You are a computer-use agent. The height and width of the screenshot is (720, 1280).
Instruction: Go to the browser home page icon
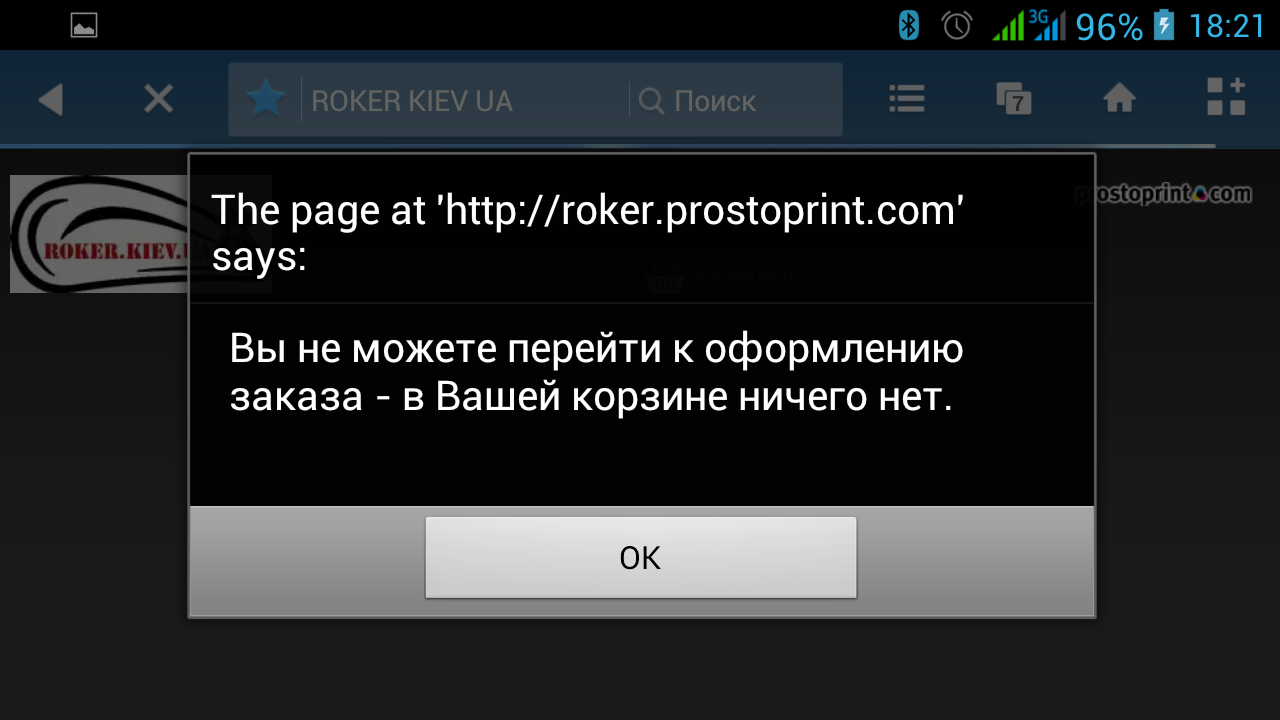(1119, 98)
